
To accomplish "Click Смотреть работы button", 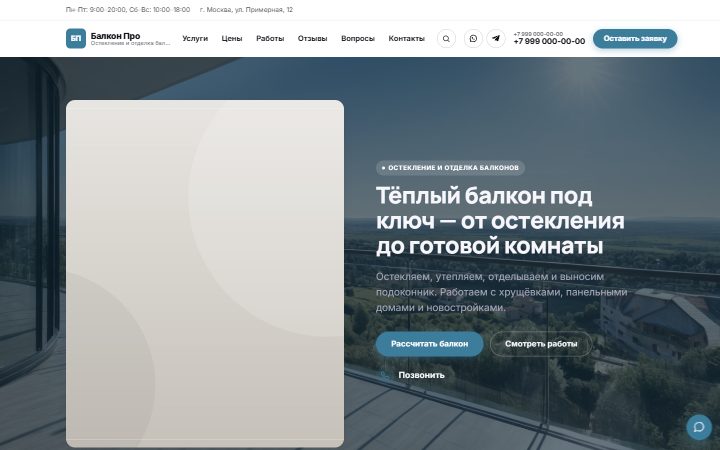I will click(x=541, y=344).
